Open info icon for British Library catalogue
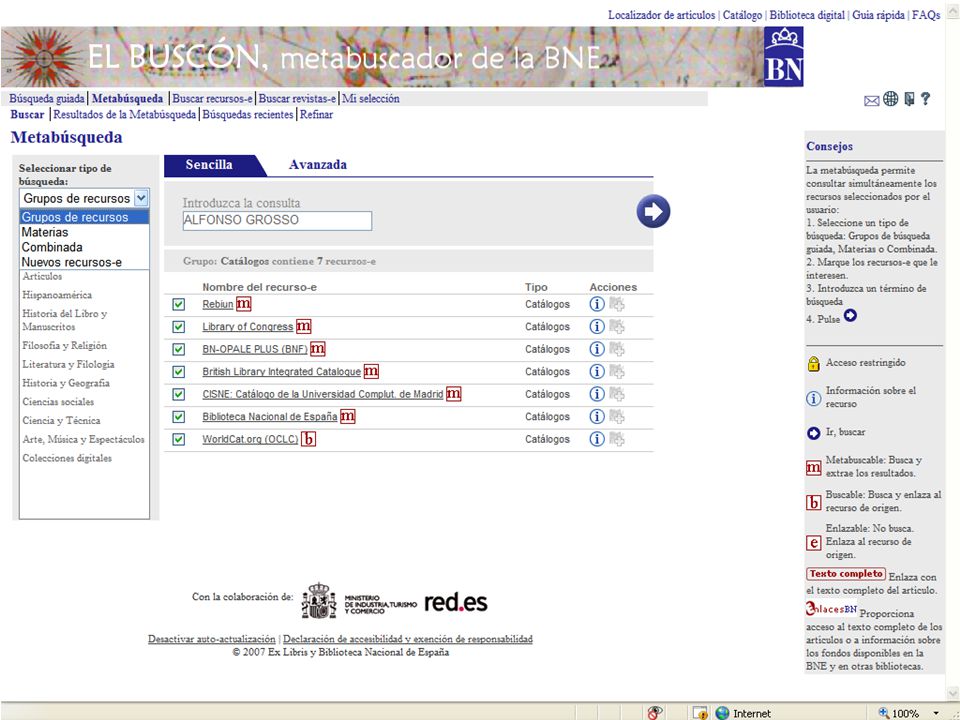Screen dimensions: 960x720 click(597, 371)
